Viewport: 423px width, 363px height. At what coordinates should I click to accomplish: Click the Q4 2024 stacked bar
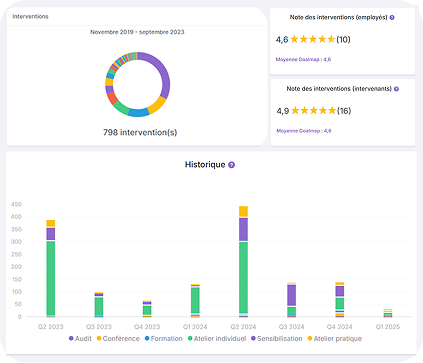pos(340,300)
